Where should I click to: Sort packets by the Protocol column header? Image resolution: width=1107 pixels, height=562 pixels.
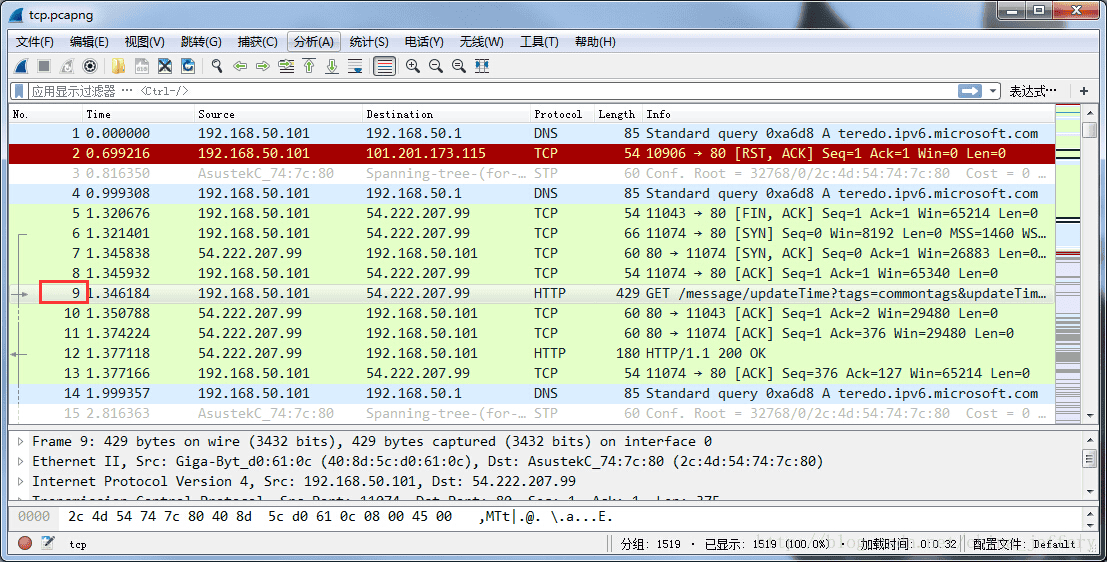(x=558, y=114)
